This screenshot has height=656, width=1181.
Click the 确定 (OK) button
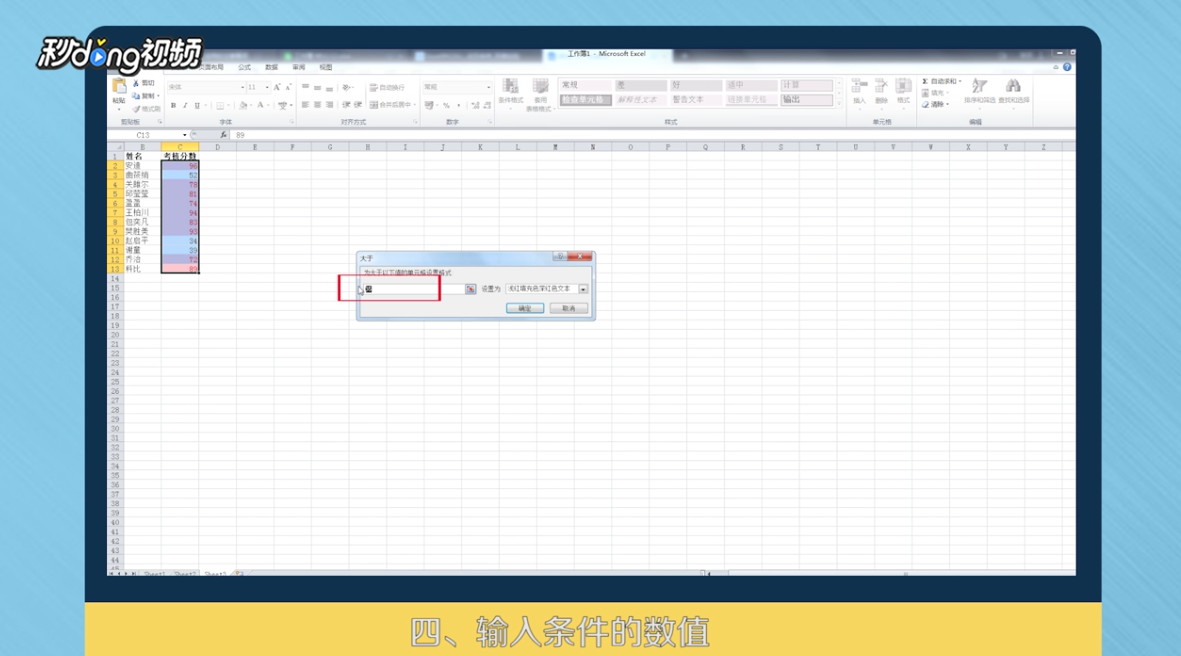525,308
